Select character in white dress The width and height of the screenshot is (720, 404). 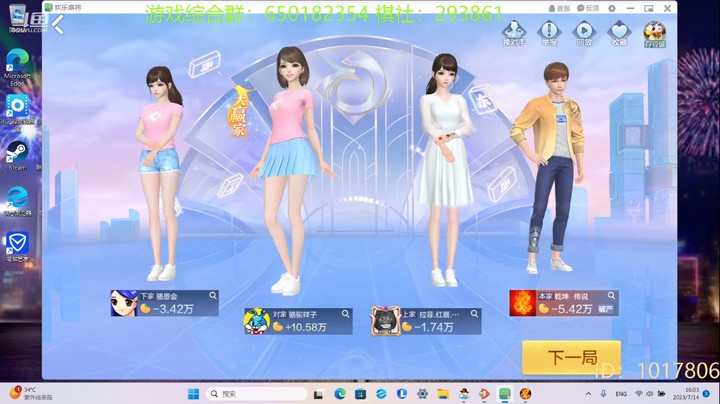(x=445, y=170)
